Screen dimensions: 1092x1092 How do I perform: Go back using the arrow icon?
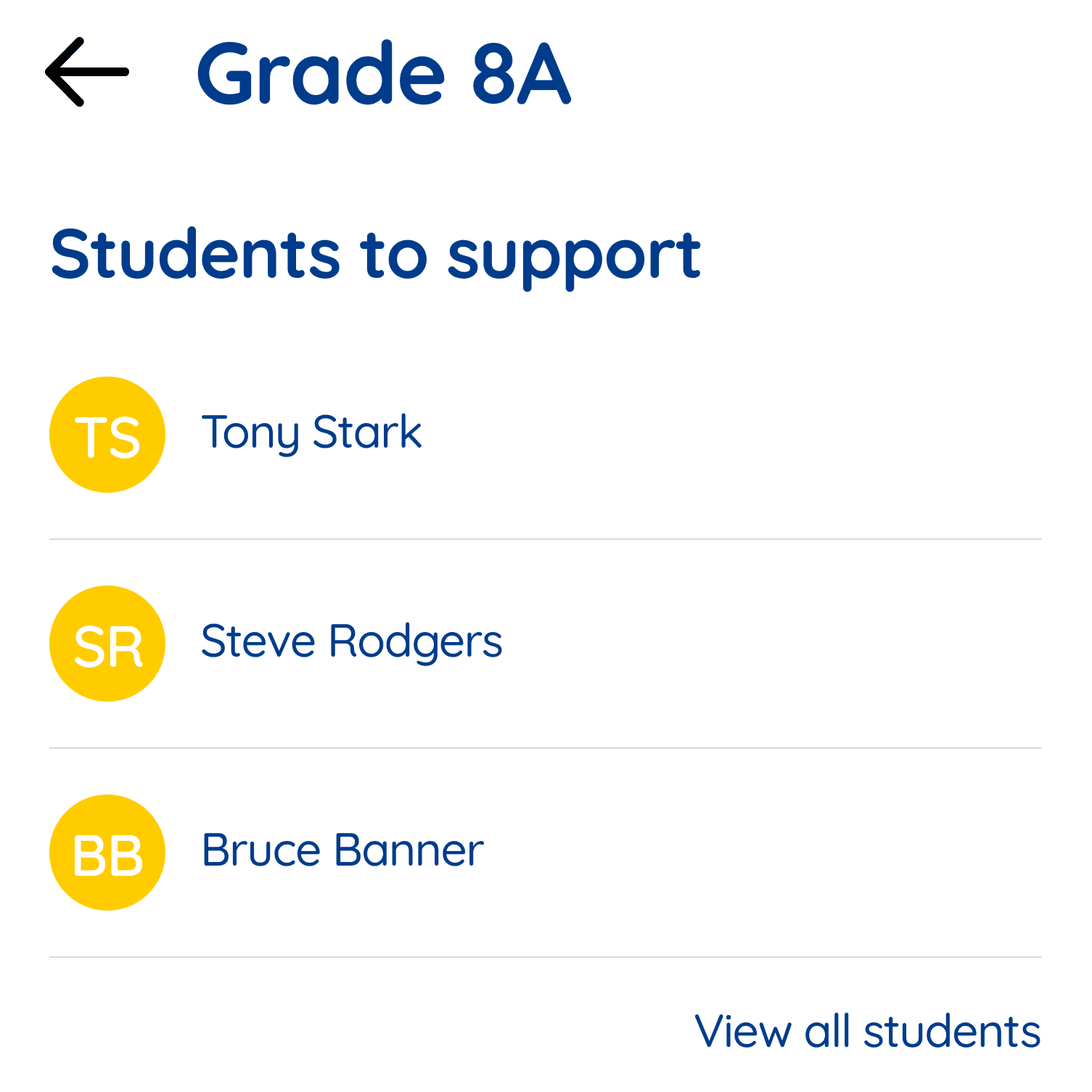pos(87,72)
